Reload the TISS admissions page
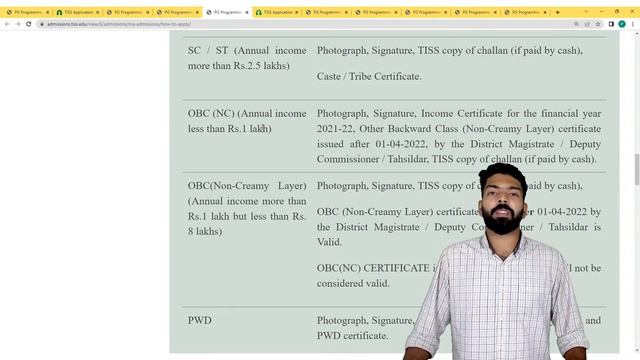This screenshot has height=360, width=640. pos(29,24)
